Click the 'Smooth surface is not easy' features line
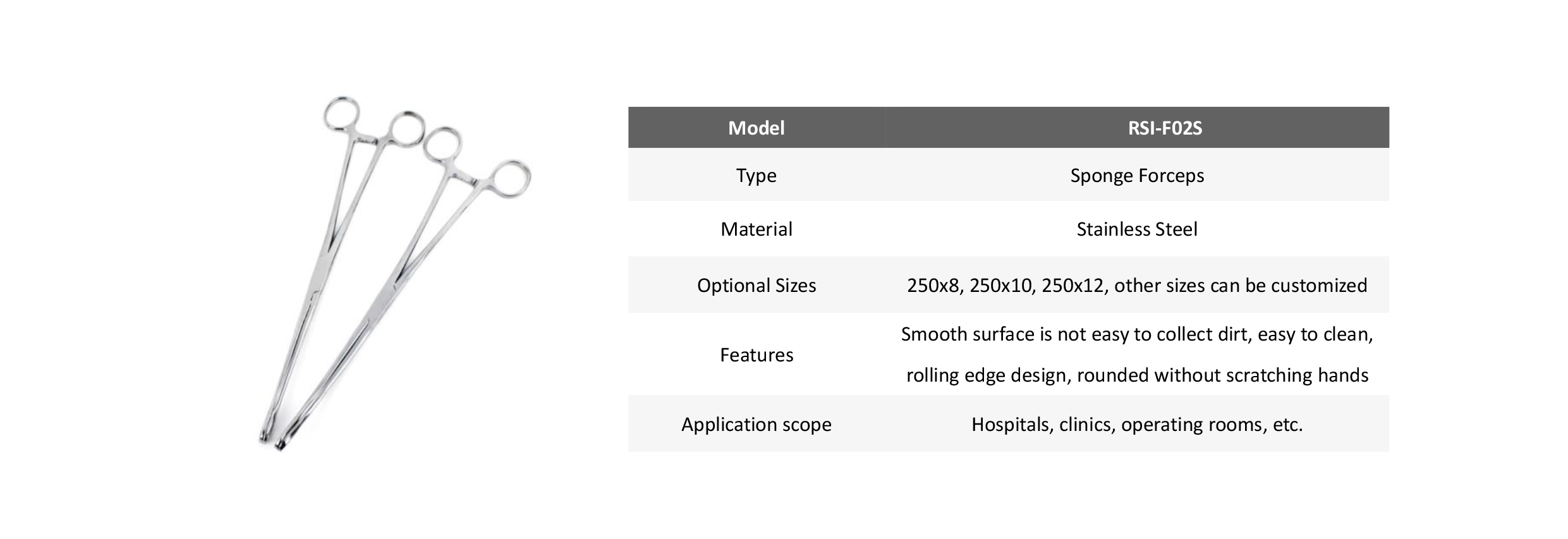 tap(1137, 334)
